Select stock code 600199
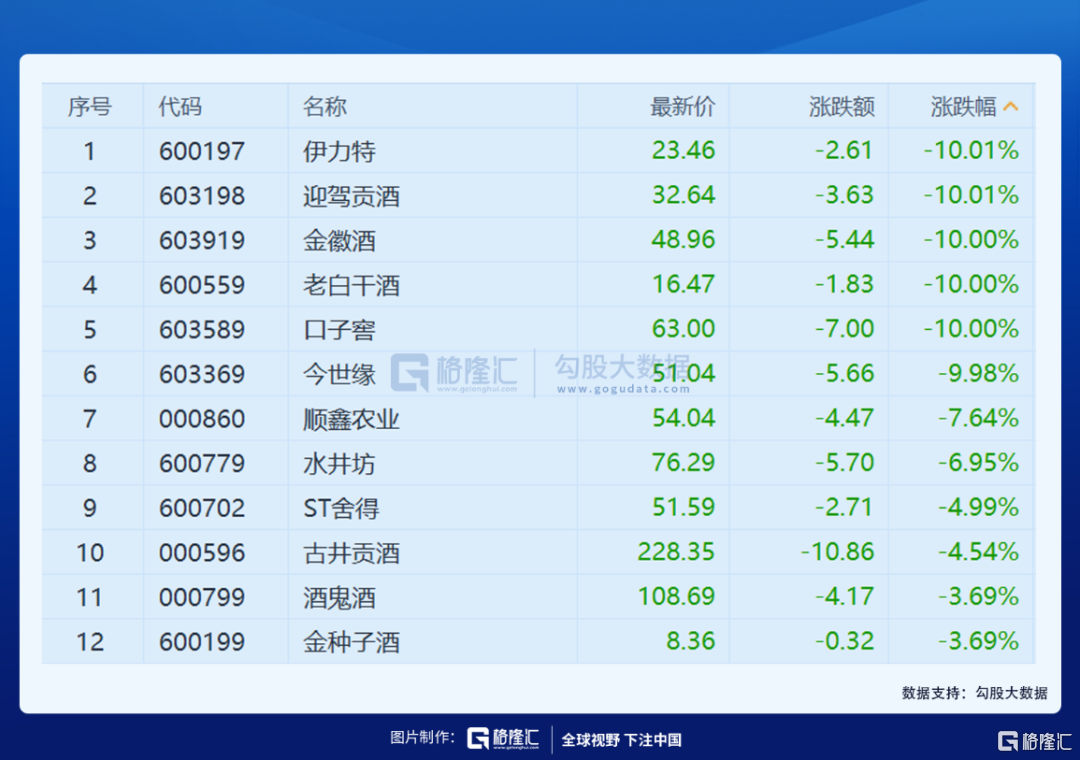This screenshot has height=760, width=1080. 202,642
